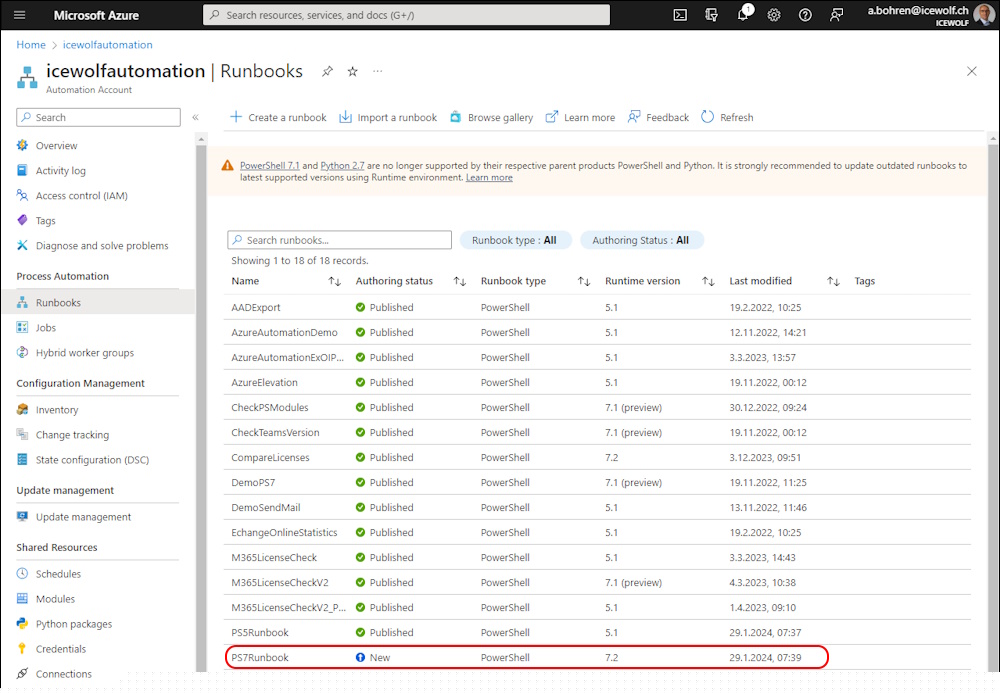Open the PS5Runbook runbook
The width and height of the screenshot is (1000, 694).
click(260, 633)
